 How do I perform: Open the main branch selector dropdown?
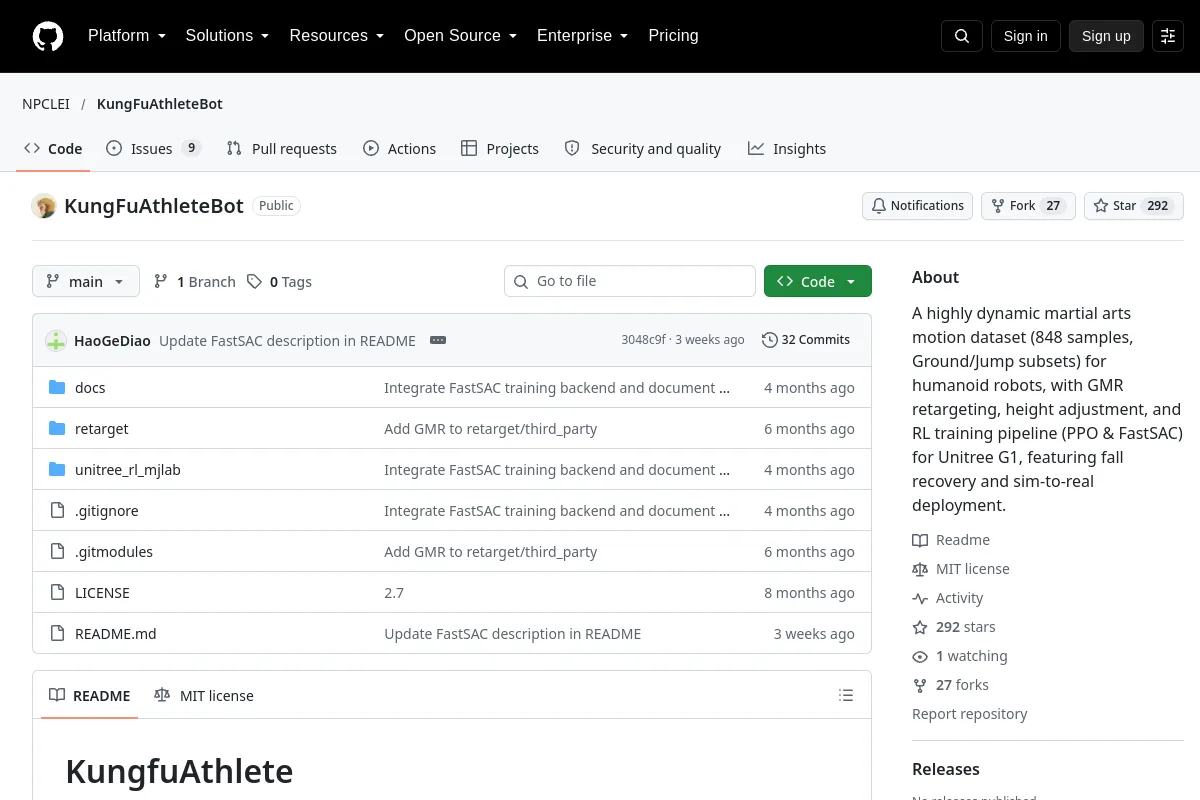86,282
